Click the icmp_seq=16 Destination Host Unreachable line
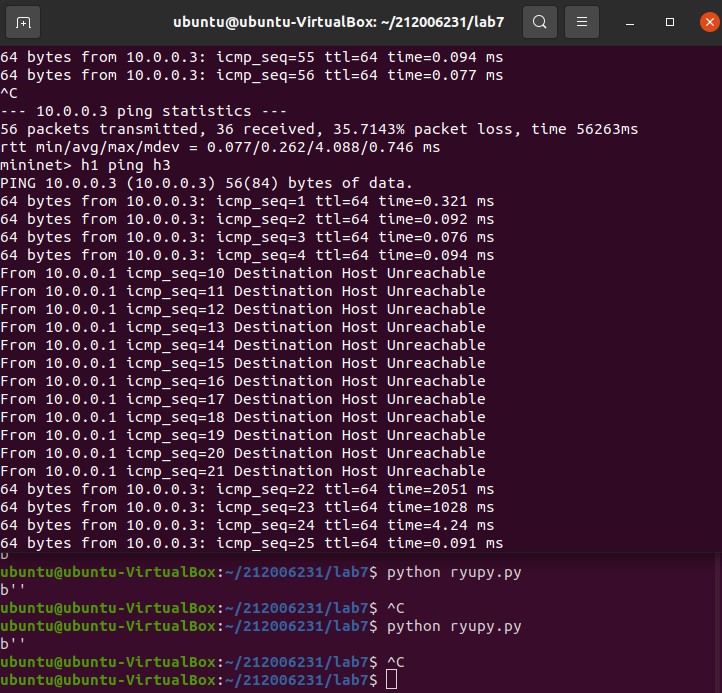 click(243, 380)
